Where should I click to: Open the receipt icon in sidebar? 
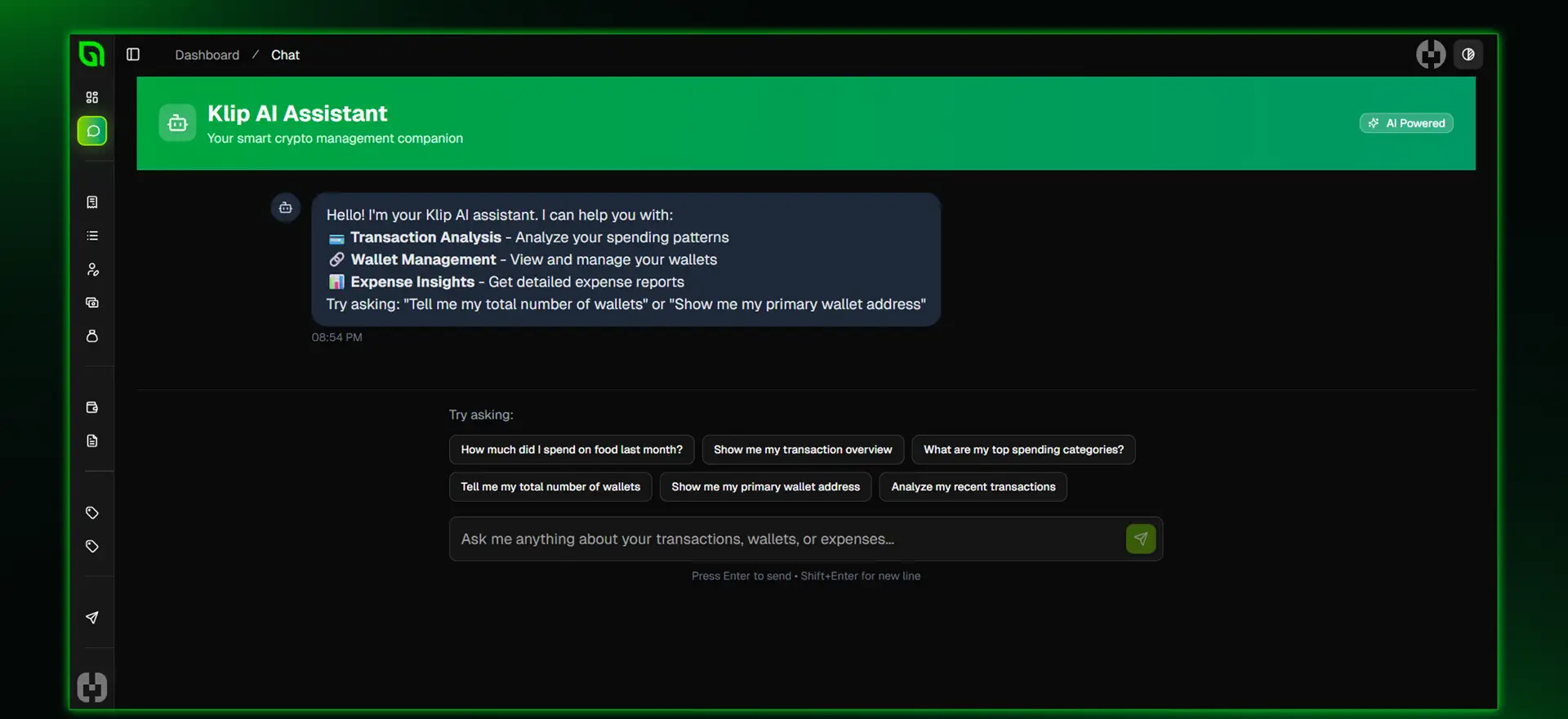pyautogui.click(x=92, y=202)
